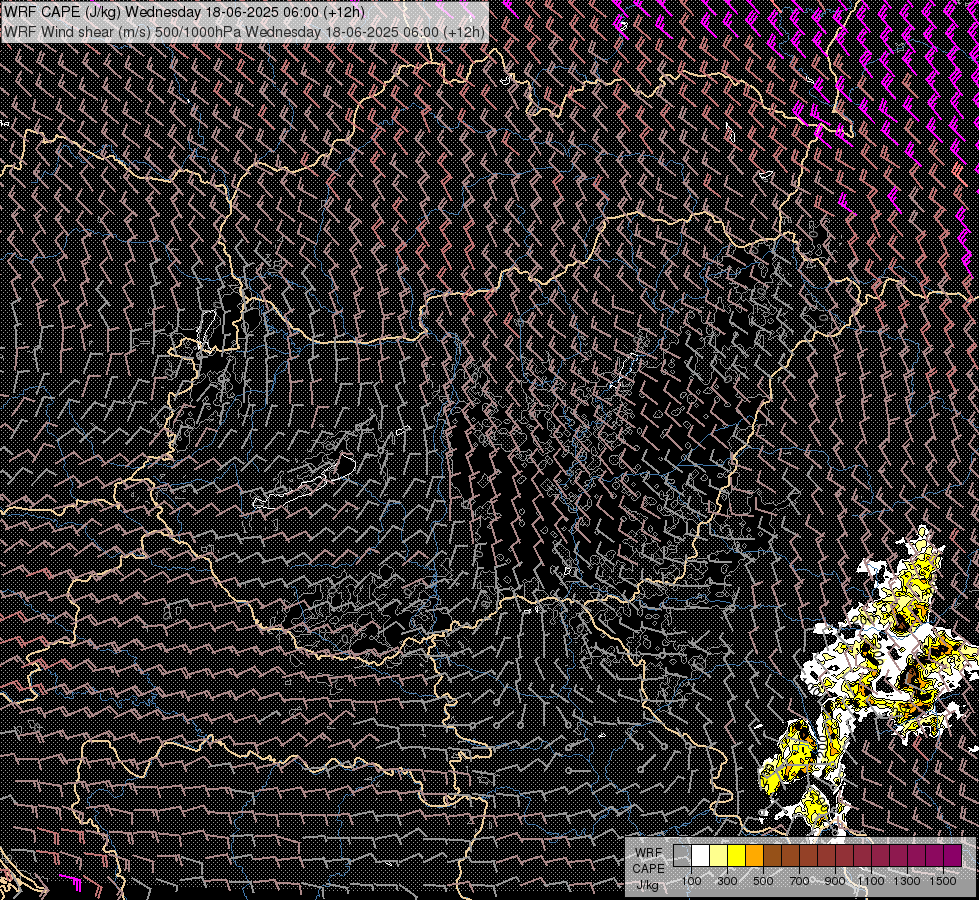Viewport: 979px width, 900px height.
Task: Click the J/kg unit label in legend
Action: coord(648,886)
